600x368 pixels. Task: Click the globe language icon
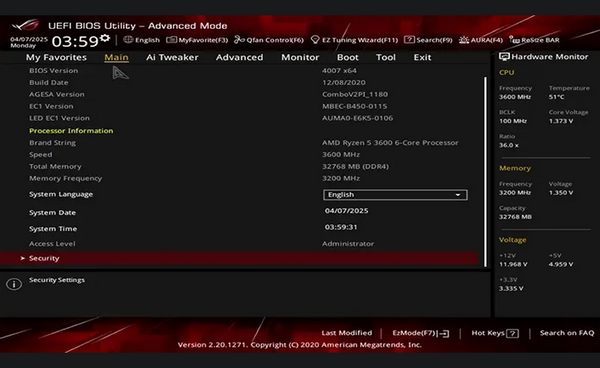click(128, 40)
